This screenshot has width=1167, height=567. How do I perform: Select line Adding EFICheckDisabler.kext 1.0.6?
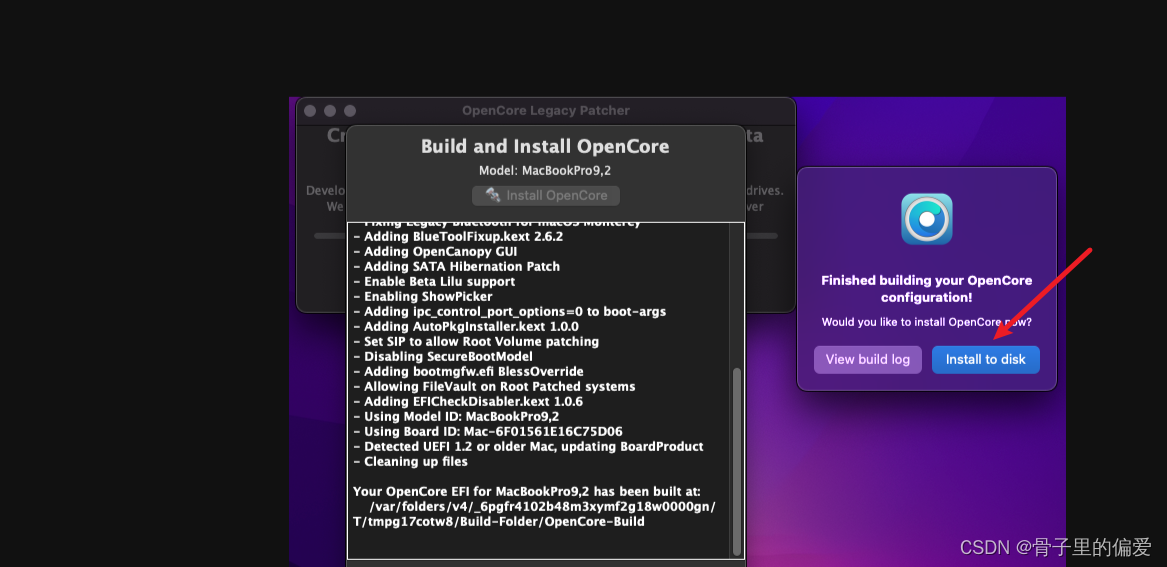click(x=468, y=402)
